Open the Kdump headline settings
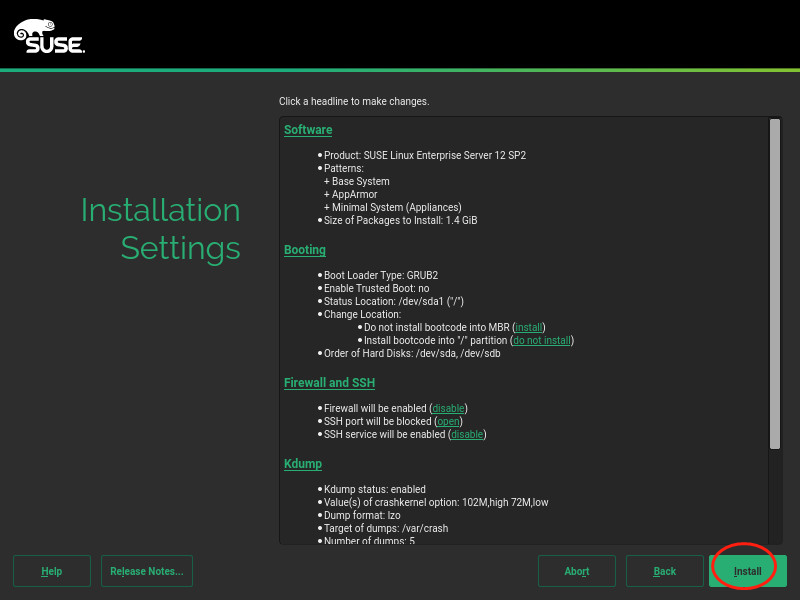The width and height of the screenshot is (800, 600). pos(303,464)
